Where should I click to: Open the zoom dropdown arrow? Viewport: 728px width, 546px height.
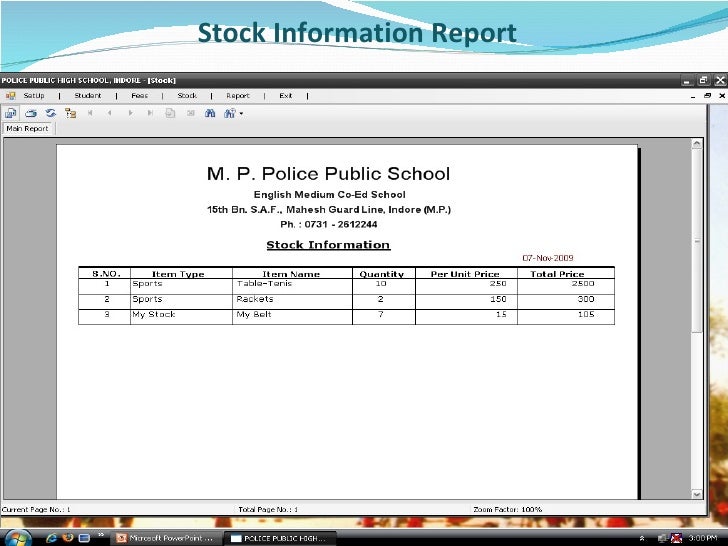(x=241, y=113)
